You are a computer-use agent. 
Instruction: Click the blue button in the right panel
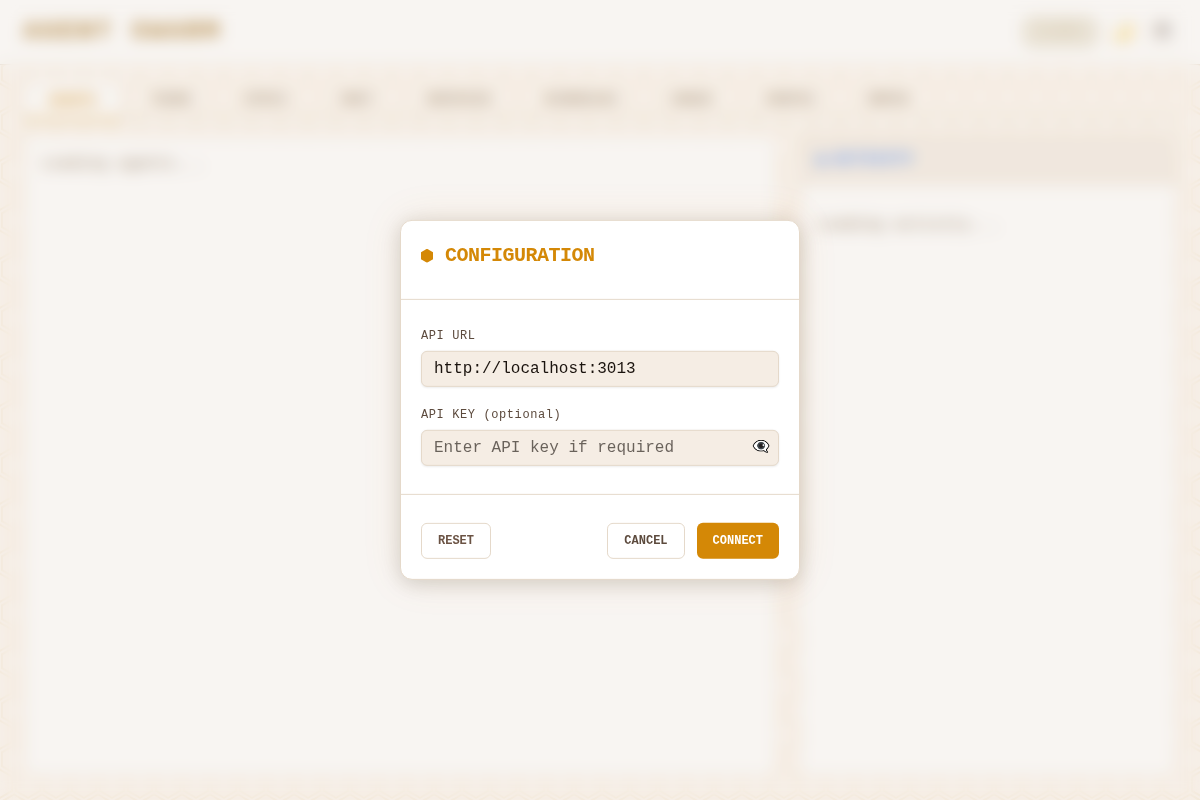[862, 158]
